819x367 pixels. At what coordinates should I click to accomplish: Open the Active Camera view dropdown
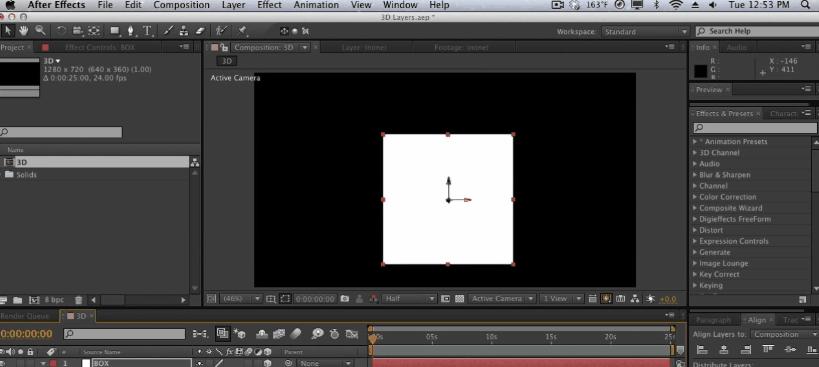(502, 299)
